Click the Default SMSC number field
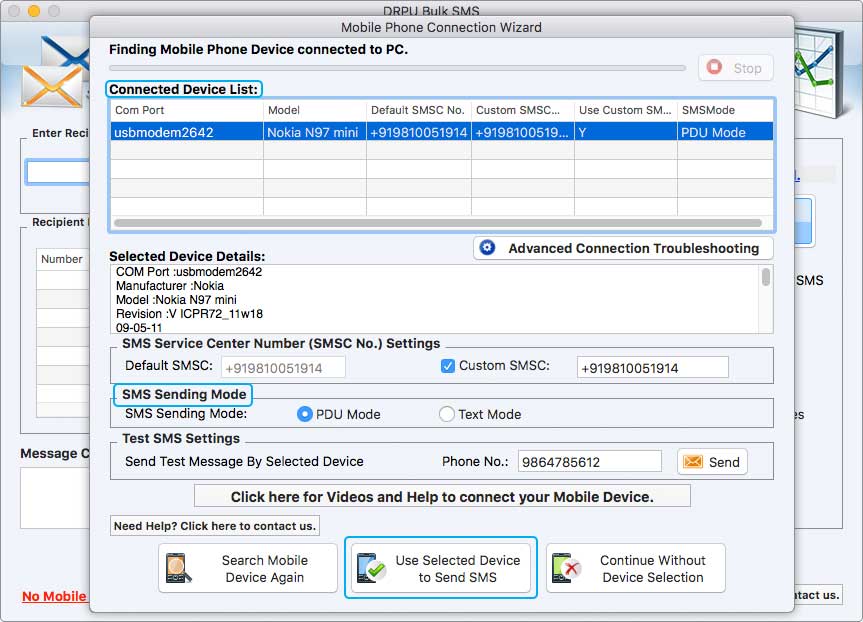Image resolution: width=863 pixels, height=622 pixels. pos(283,368)
